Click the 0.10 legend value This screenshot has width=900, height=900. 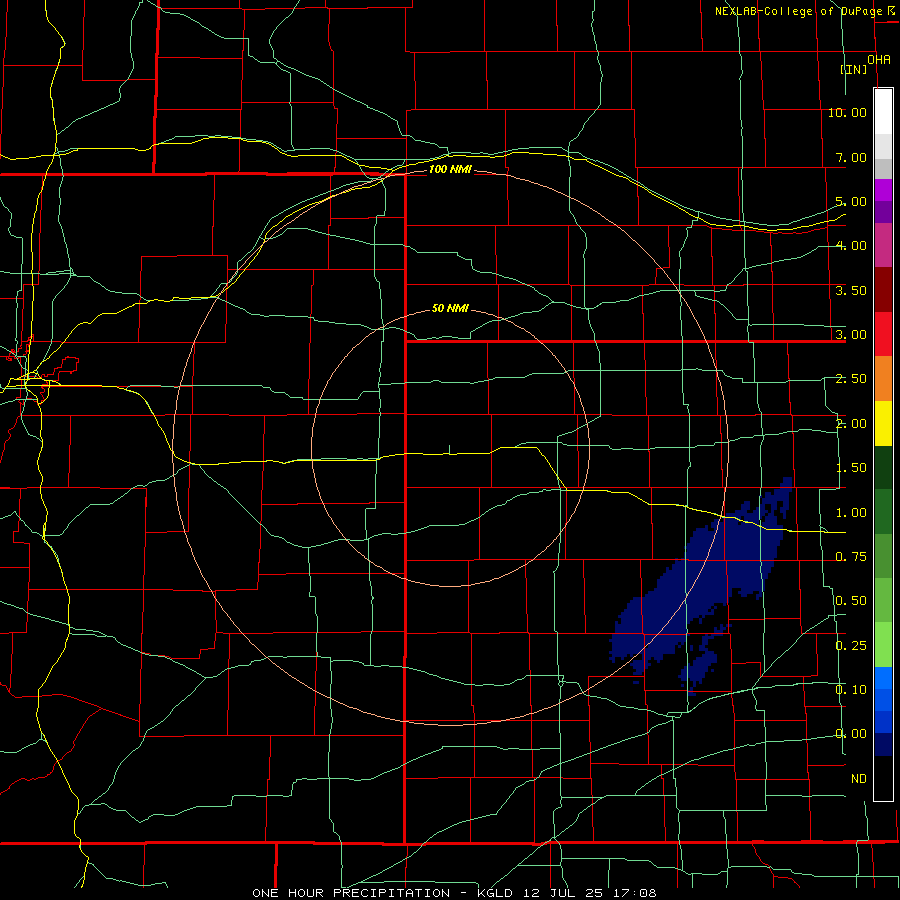tap(851, 689)
